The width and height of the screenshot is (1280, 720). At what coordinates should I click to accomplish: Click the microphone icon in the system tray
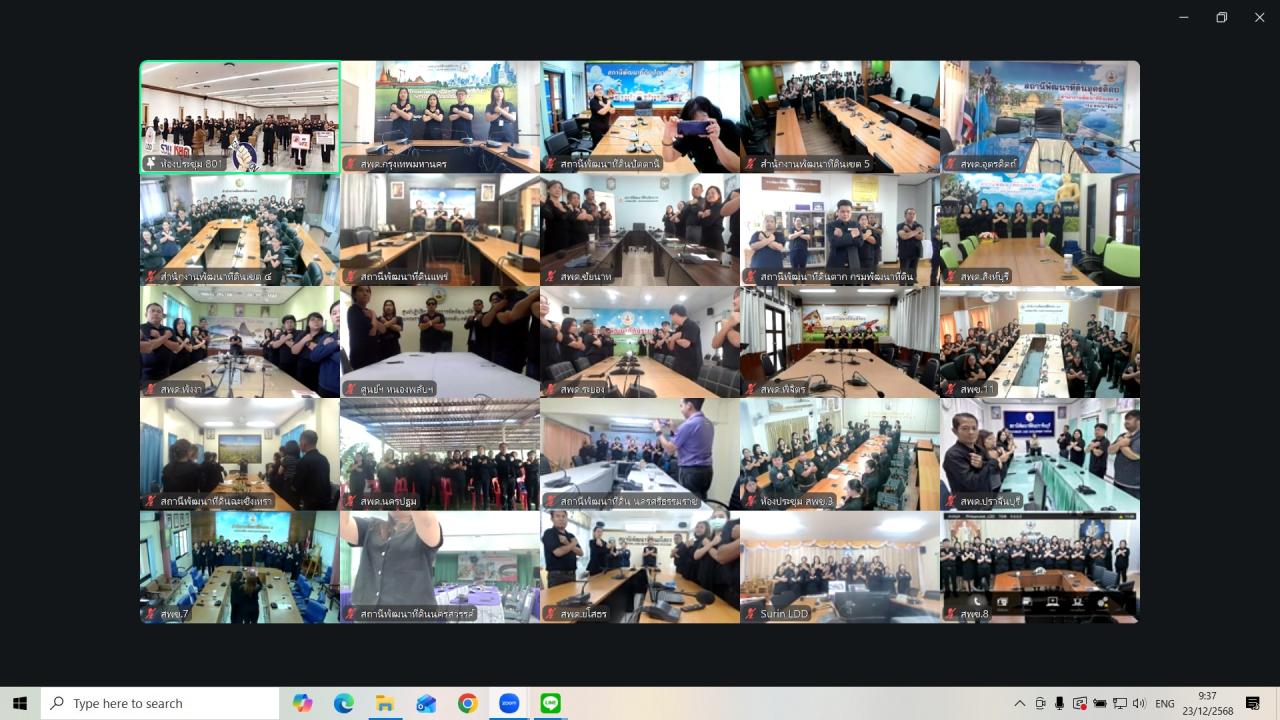[x=1060, y=703]
